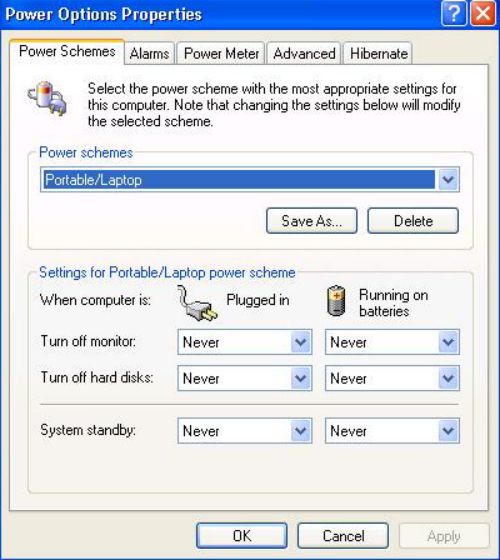
Task: Confirm settings with the OK button
Action: click(x=242, y=536)
